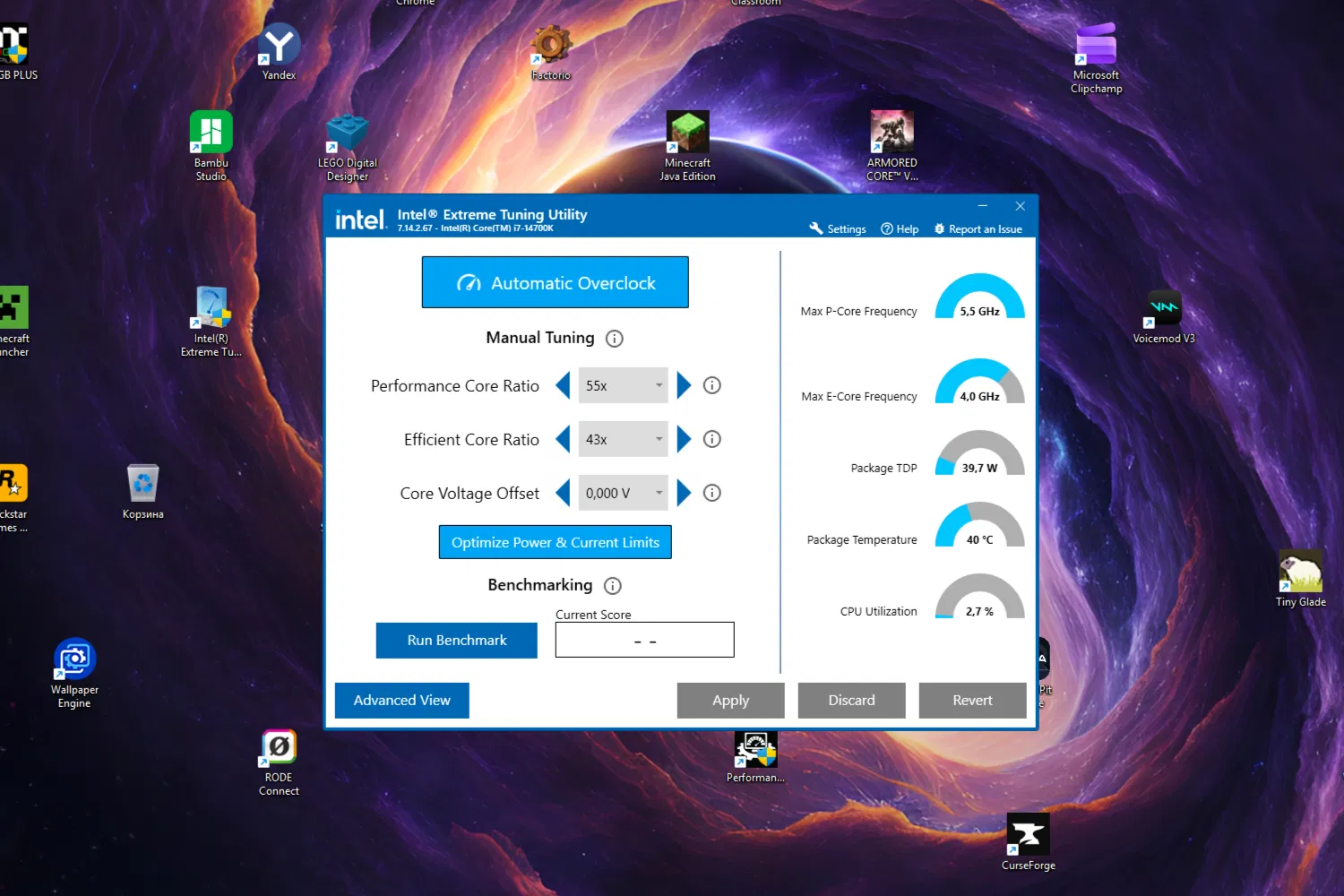Image resolution: width=1344 pixels, height=896 pixels.
Task: Click Report an Issue in the header
Action: (x=978, y=229)
